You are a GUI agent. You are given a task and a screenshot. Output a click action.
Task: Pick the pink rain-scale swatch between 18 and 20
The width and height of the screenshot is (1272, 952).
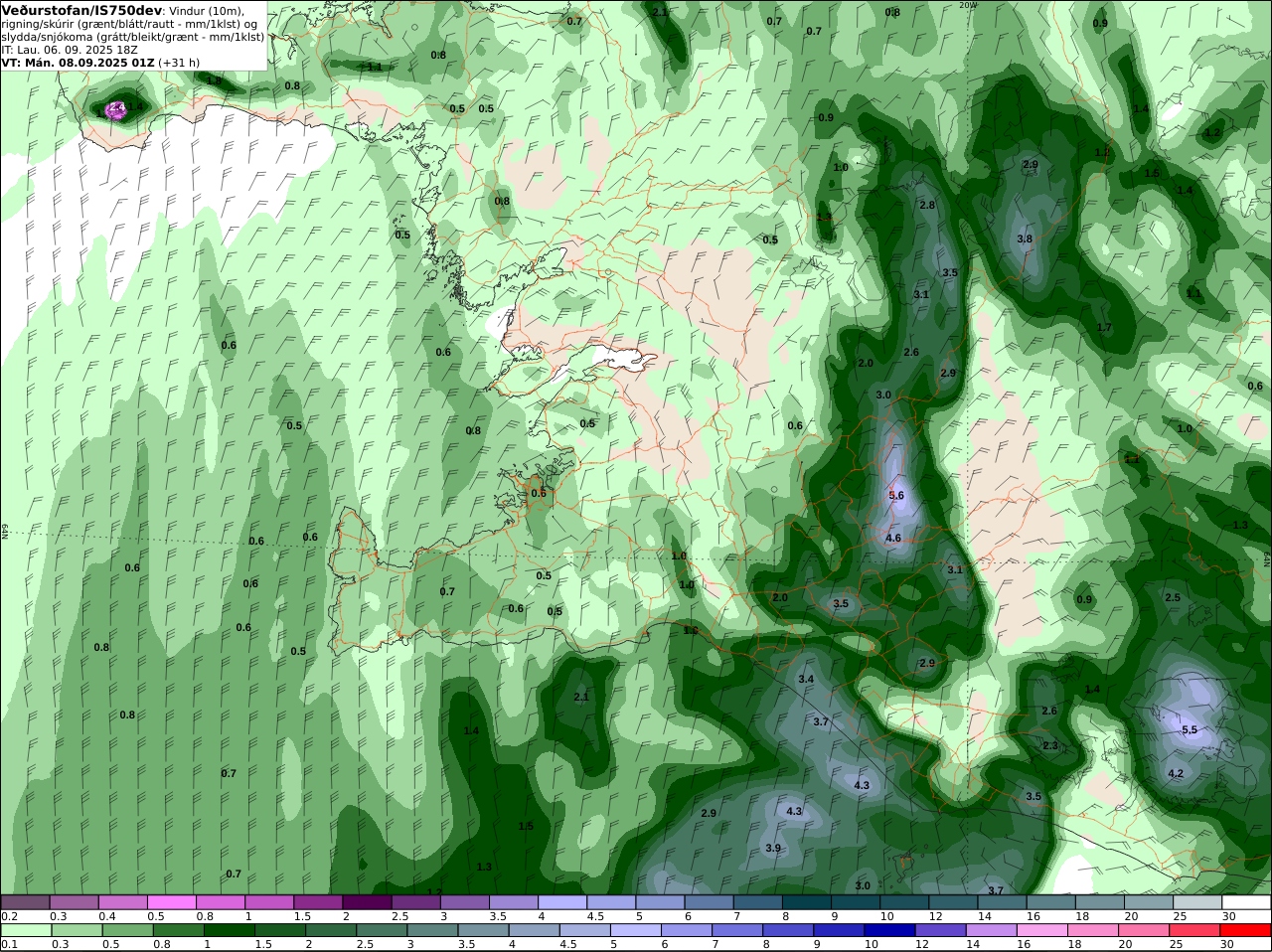(1094, 930)
